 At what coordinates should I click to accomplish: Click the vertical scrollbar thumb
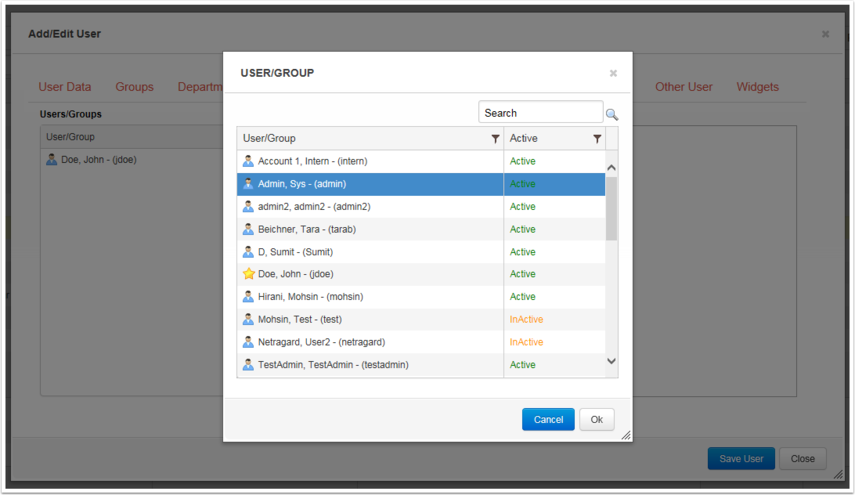coord(611,209)
